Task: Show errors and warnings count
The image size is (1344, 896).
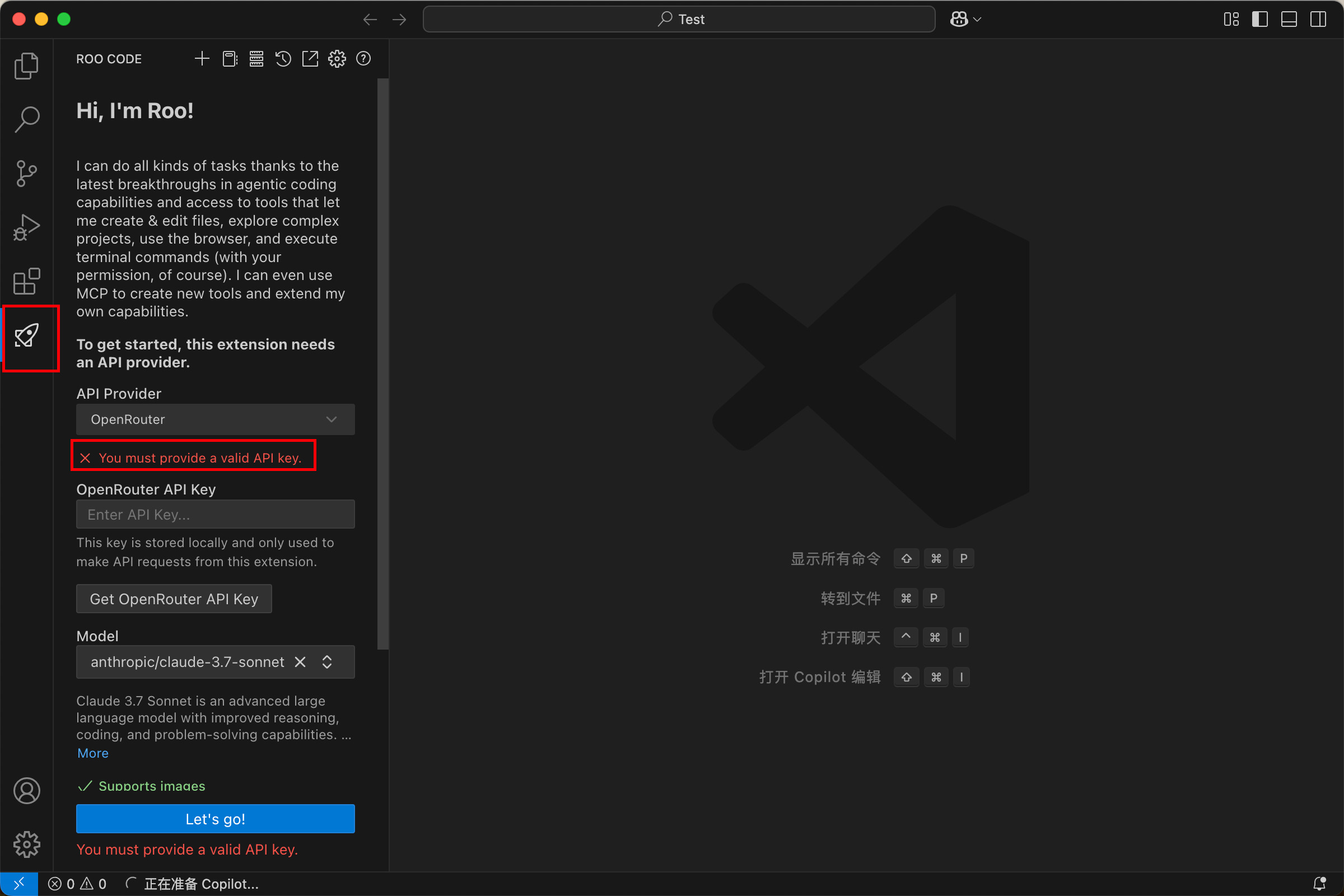Action: 77,884
